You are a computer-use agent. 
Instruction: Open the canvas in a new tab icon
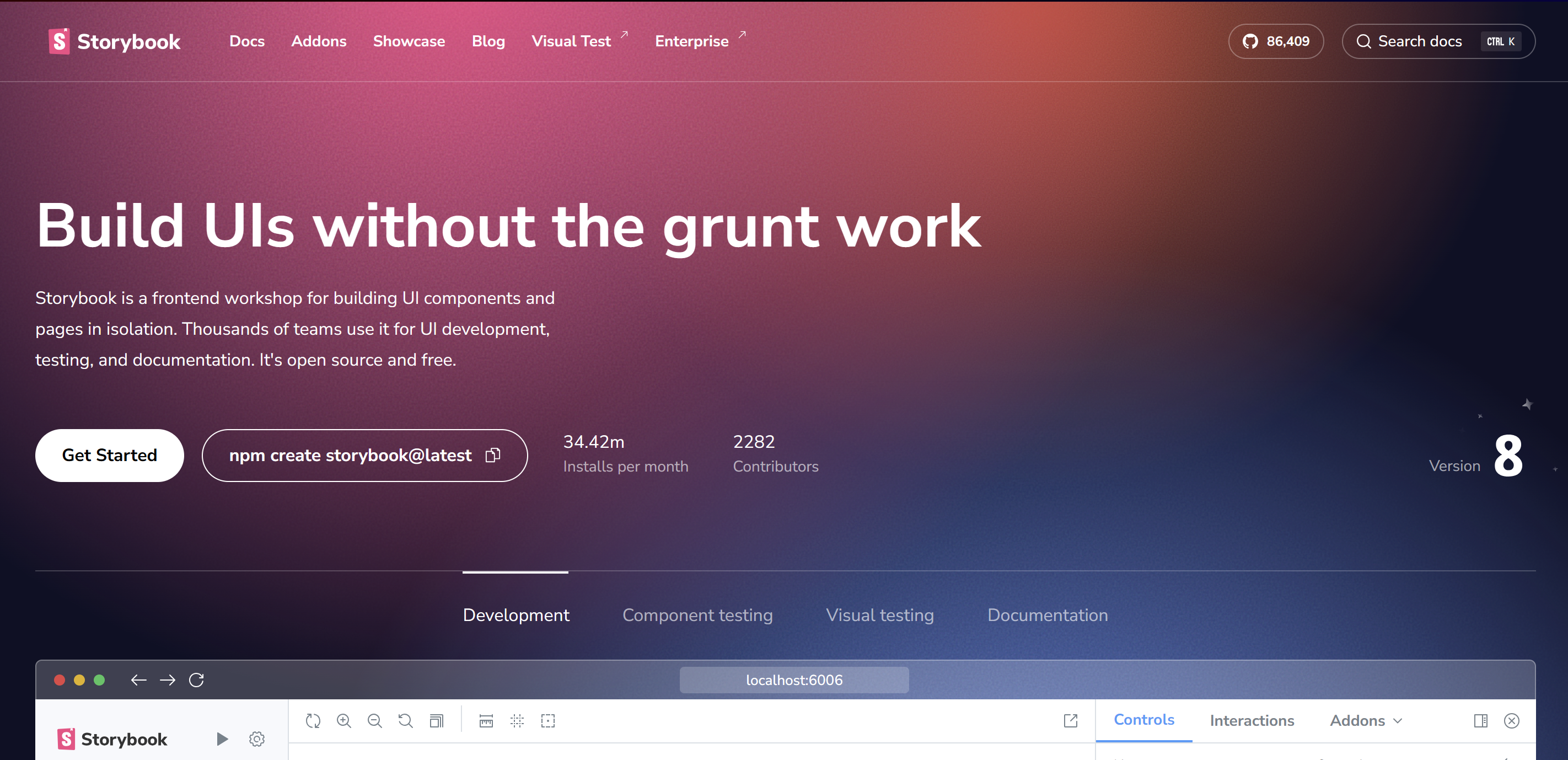pyautogui.click(x=1071, y=720)
